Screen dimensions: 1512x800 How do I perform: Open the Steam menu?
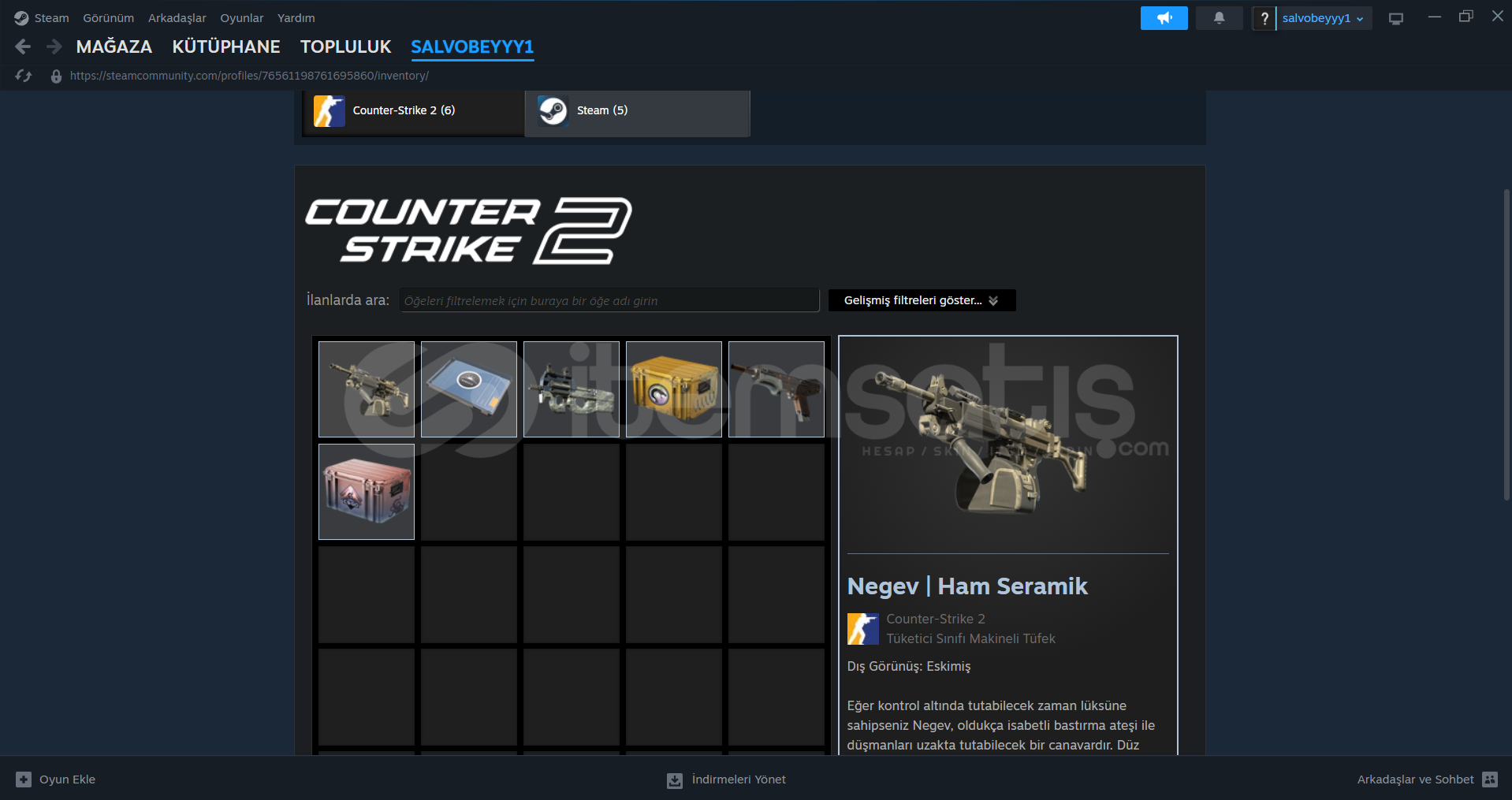point(51,18)
